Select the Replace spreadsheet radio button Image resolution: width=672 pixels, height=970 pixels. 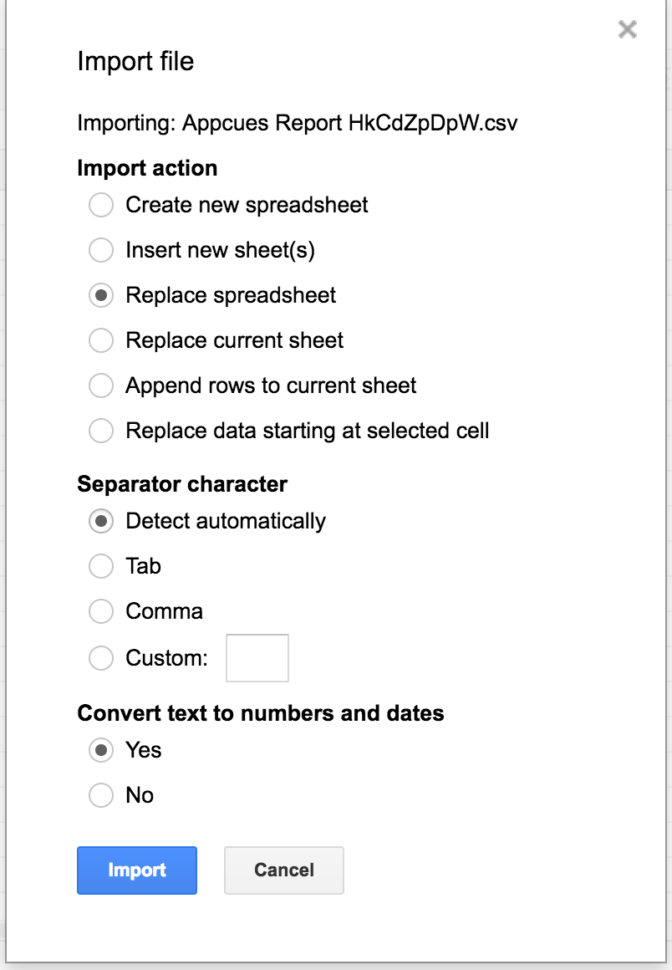100,295
